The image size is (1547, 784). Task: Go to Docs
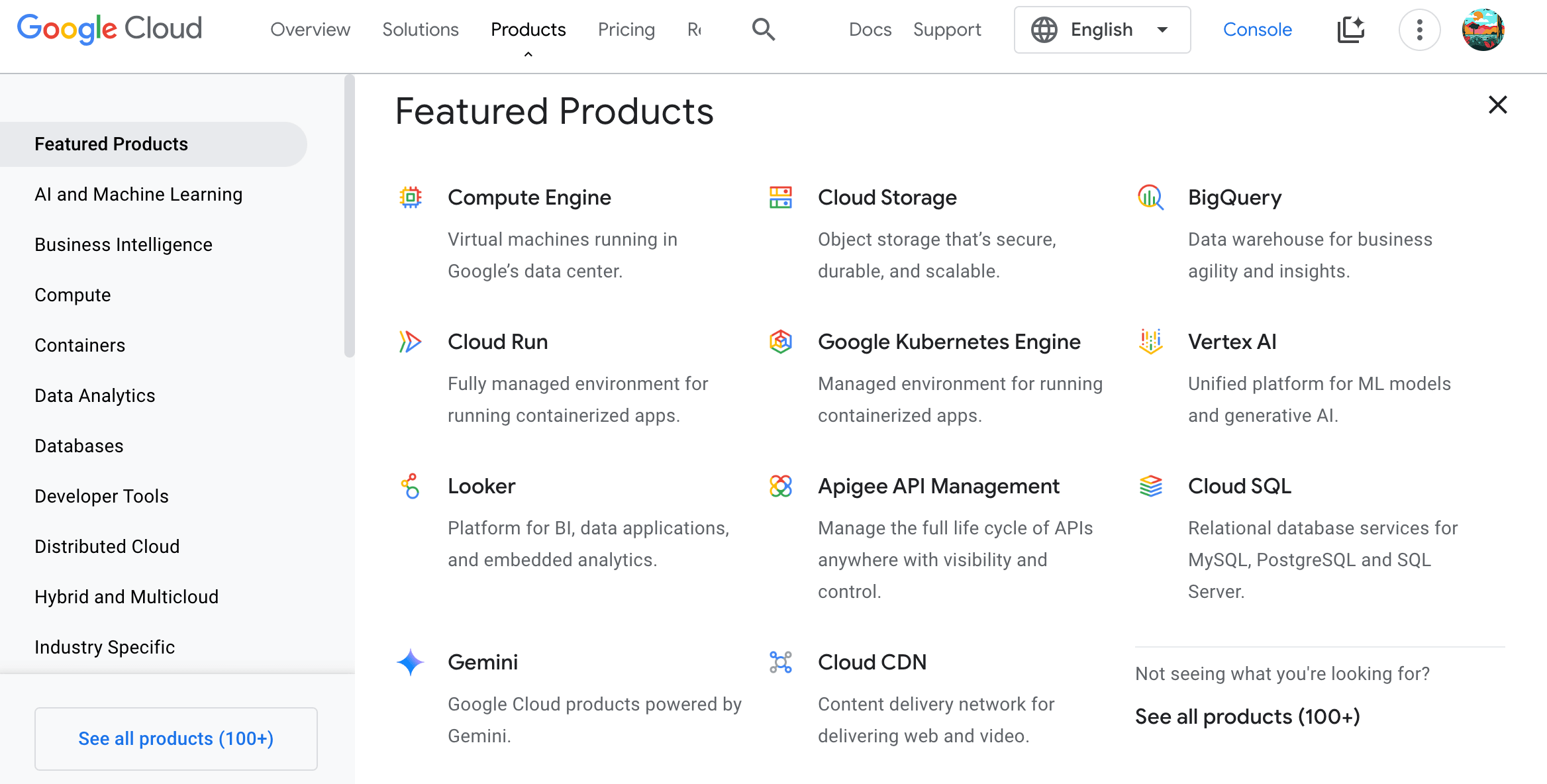click(870, 29)
